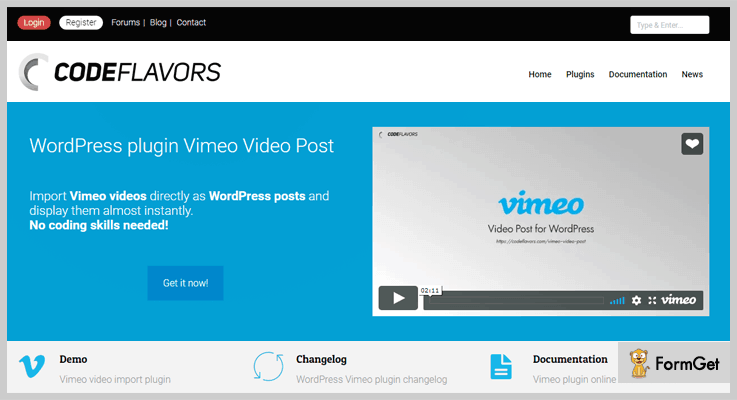
Task: Play the Vimeo video
Action: point(398,298)
